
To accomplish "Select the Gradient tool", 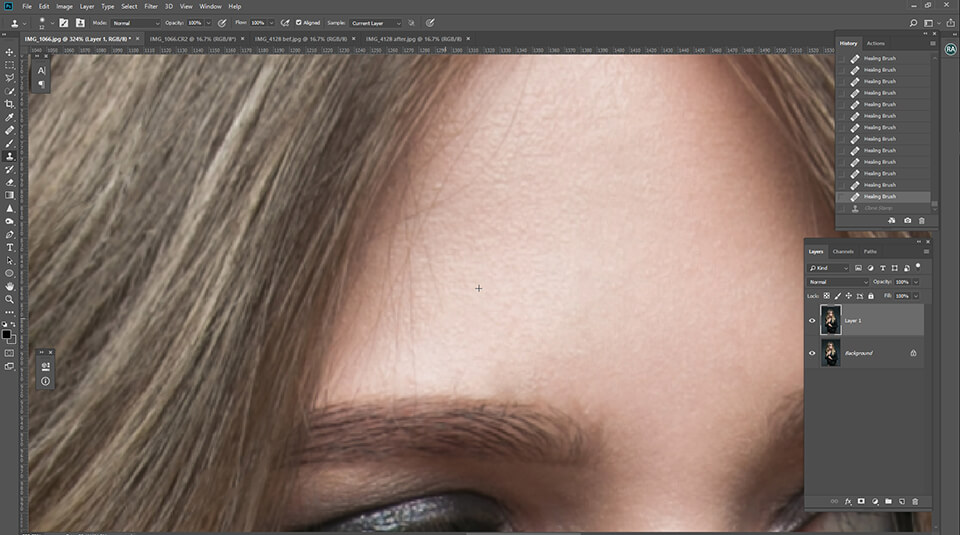I will (x=9, y=195).
